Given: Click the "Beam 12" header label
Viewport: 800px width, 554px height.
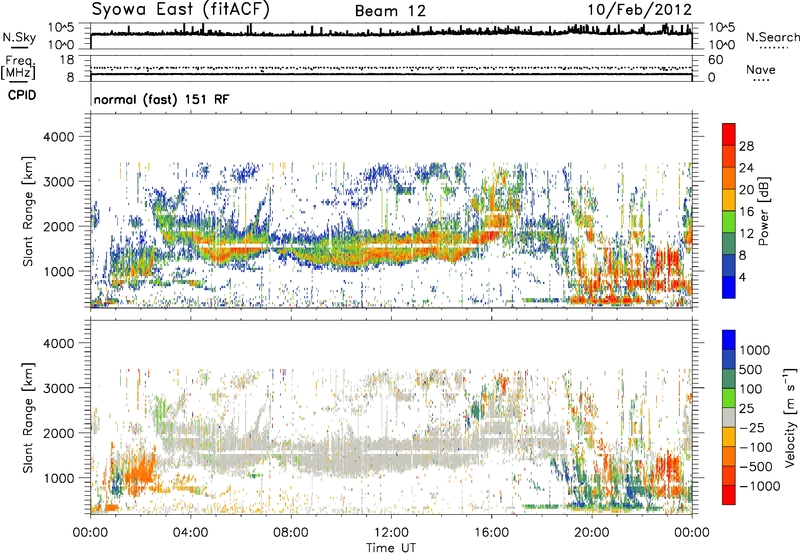Looking at the screenshot, I should [390, 11].
